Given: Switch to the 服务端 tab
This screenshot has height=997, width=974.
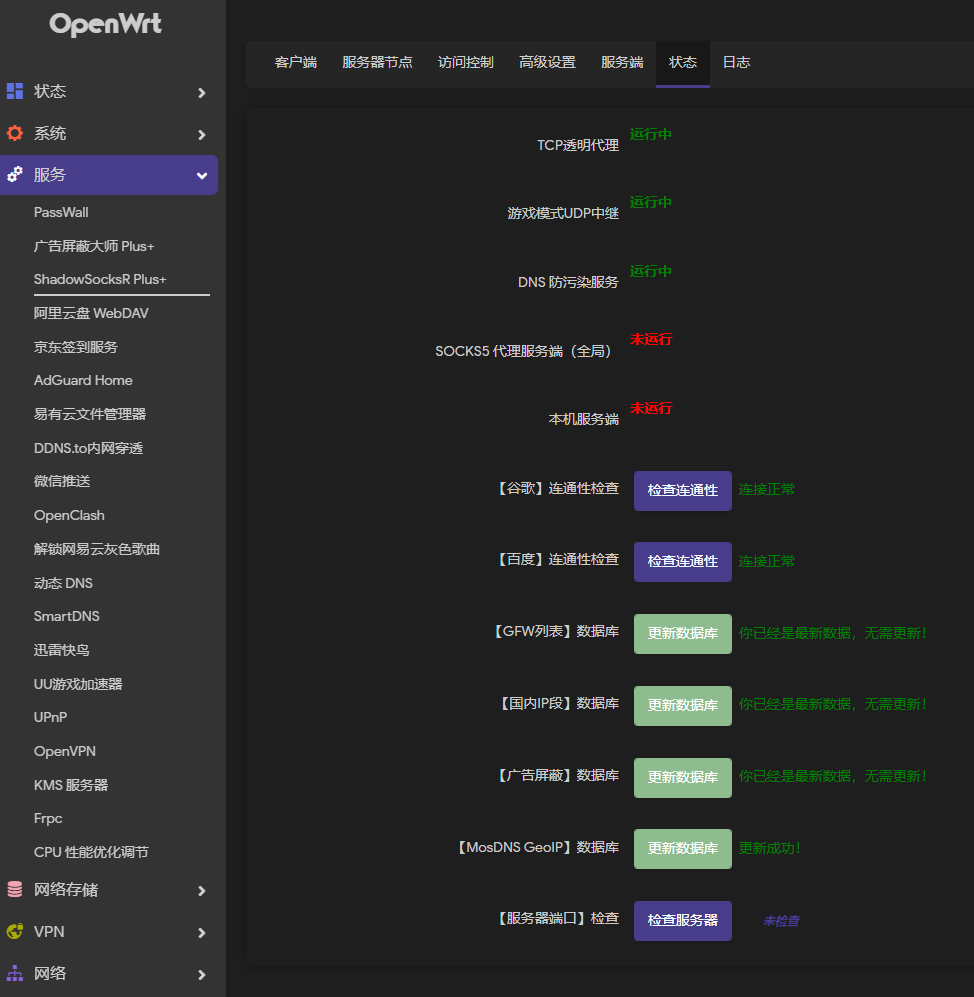Looking at the screenshot, I should pos(622,62).
